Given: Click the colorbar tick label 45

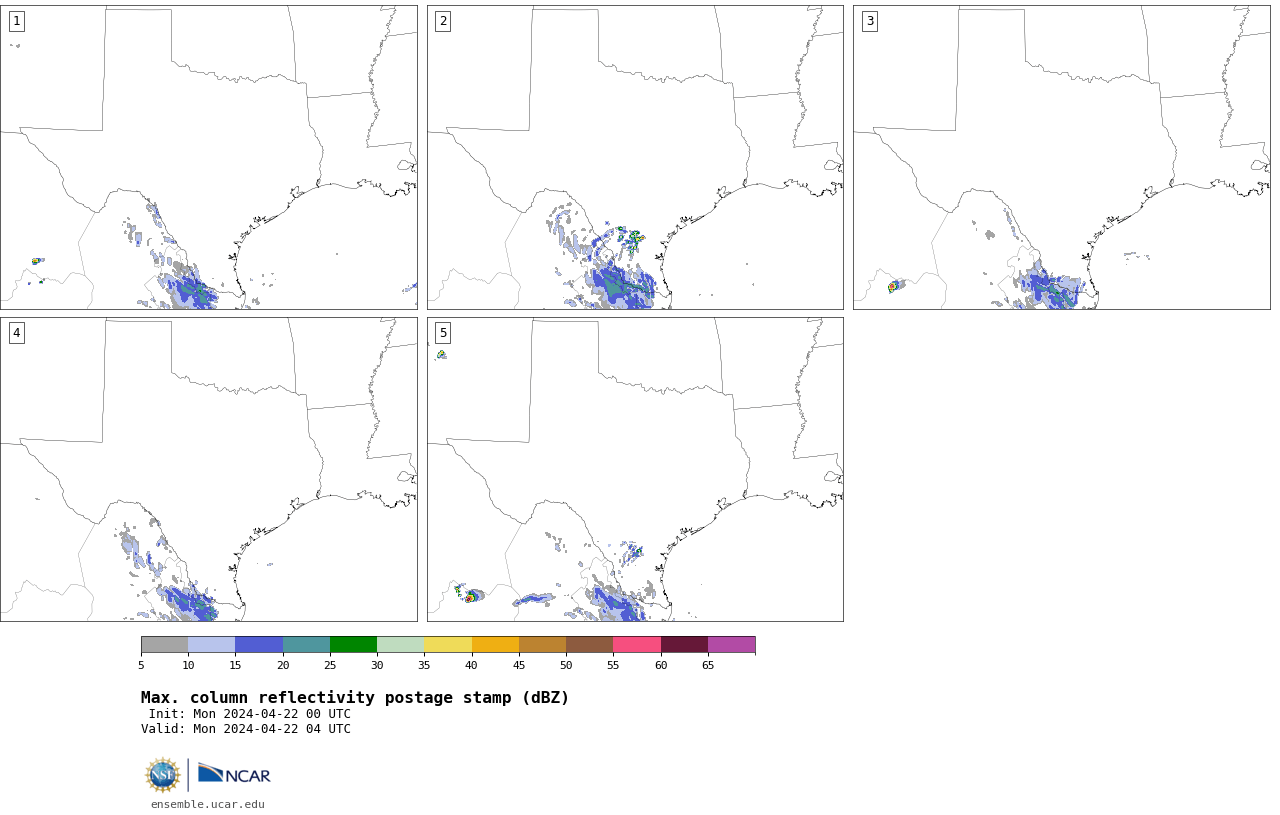Looking at the screenshot, I should coord(519,665).
